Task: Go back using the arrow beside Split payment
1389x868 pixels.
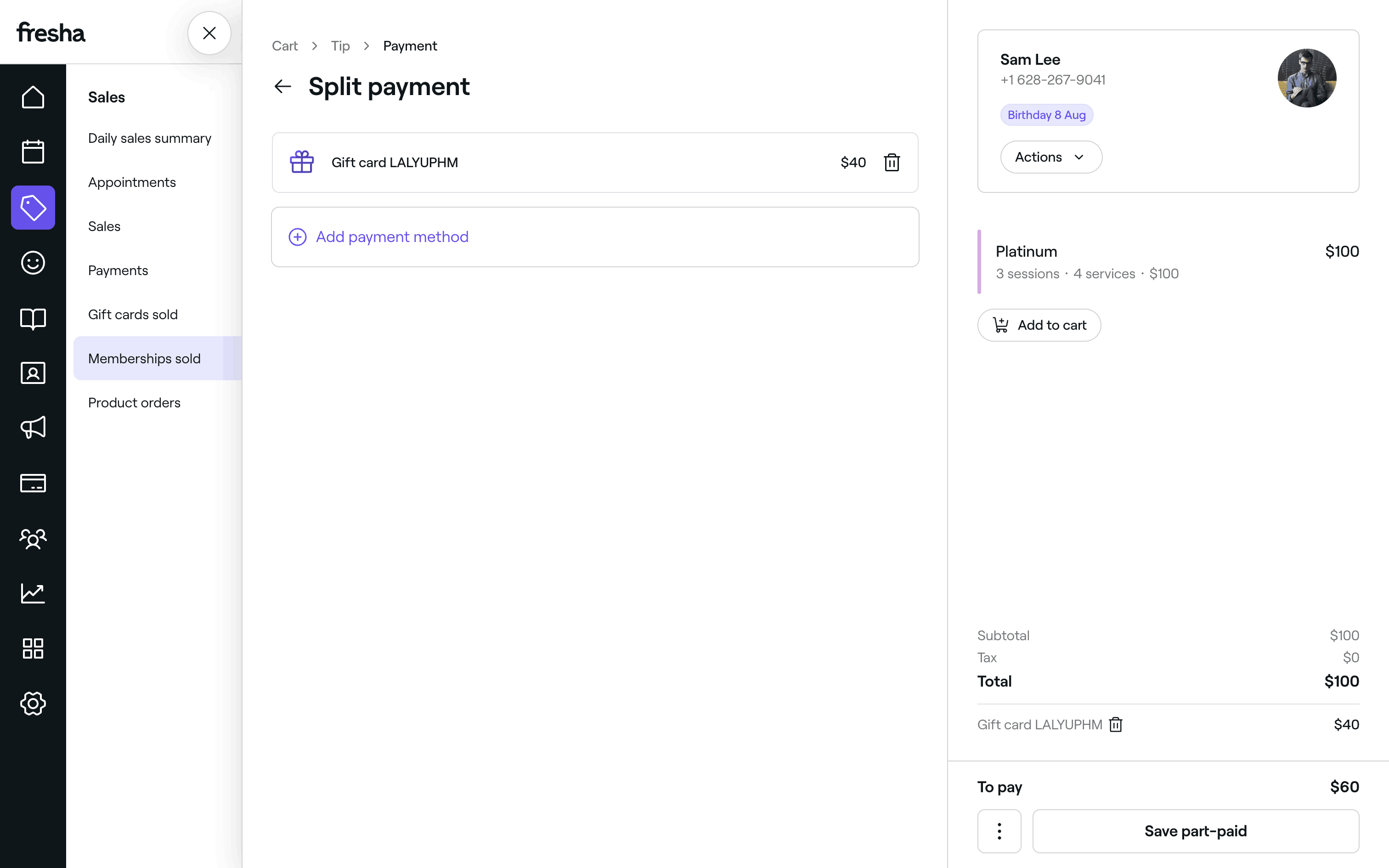Action: click(282, 87)
